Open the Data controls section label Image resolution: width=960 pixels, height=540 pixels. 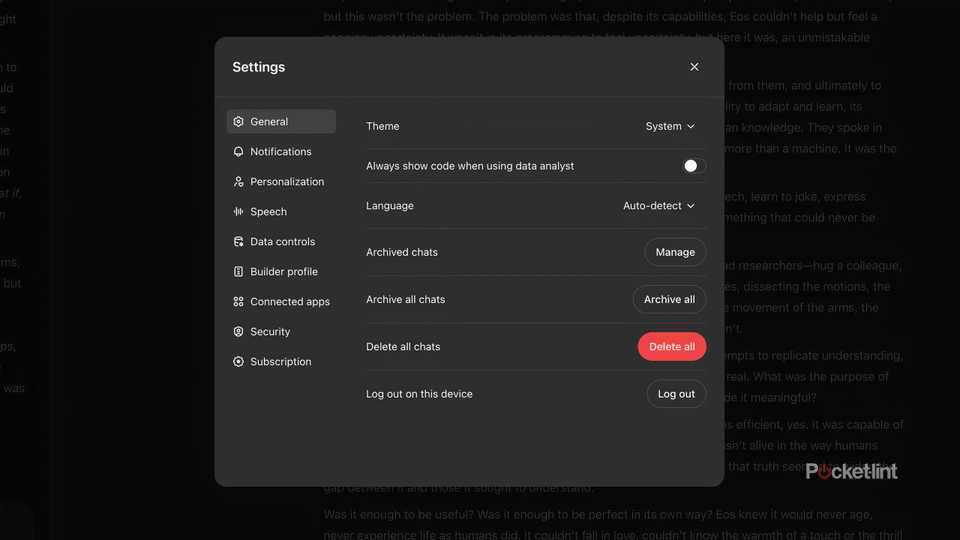click(x=283, y=242)
